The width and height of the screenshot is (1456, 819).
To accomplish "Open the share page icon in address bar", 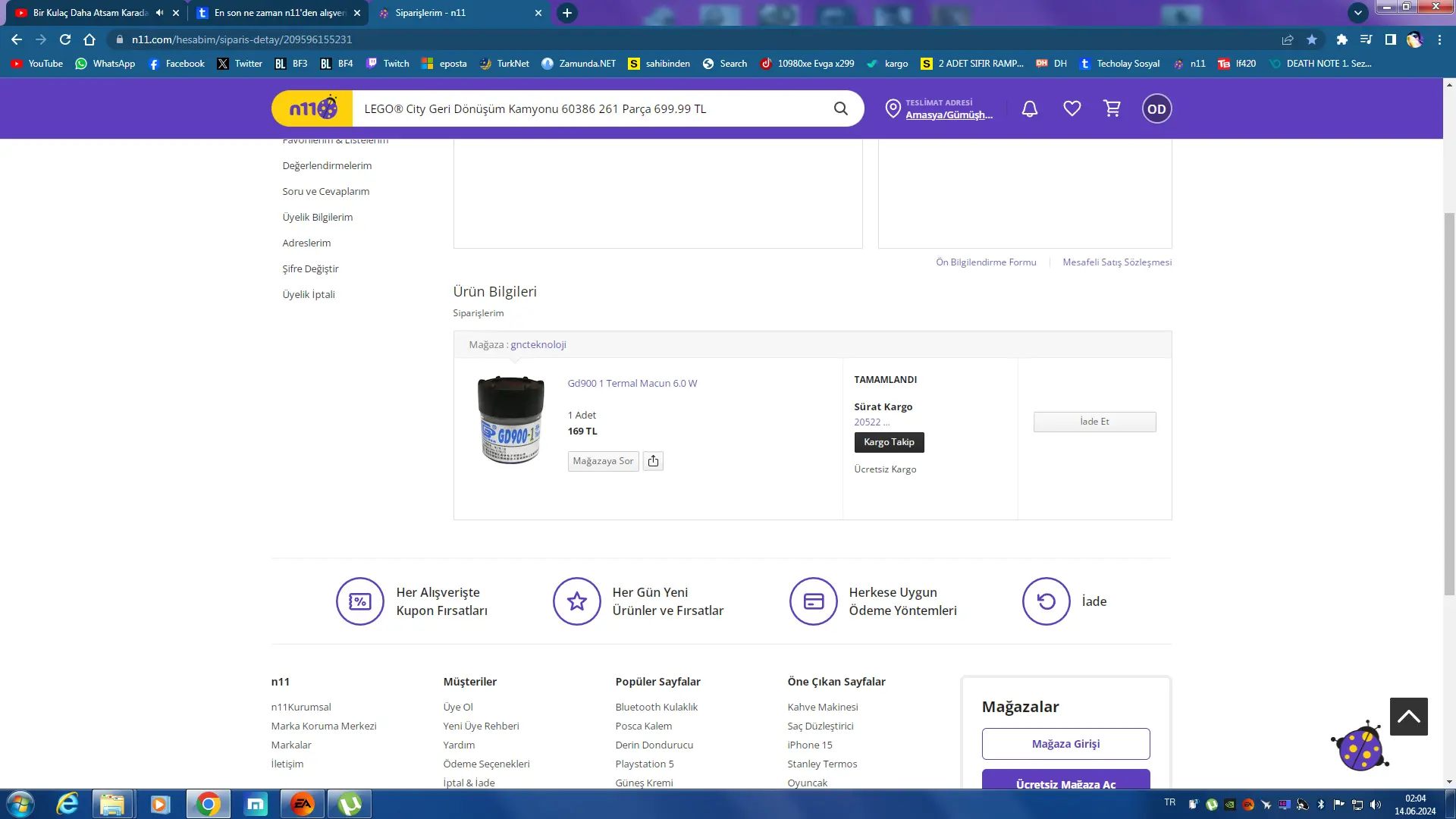I will pos(1288,39).
